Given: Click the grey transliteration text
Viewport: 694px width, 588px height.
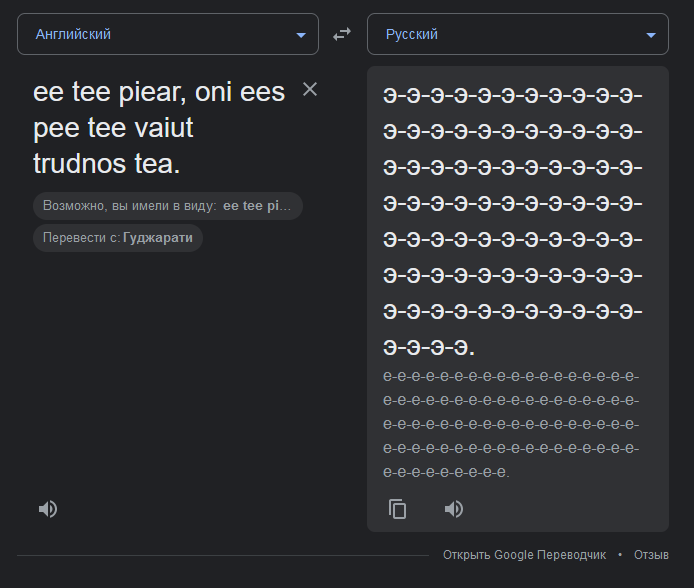Looking at the screenshot, I should [x=510, y=424].
